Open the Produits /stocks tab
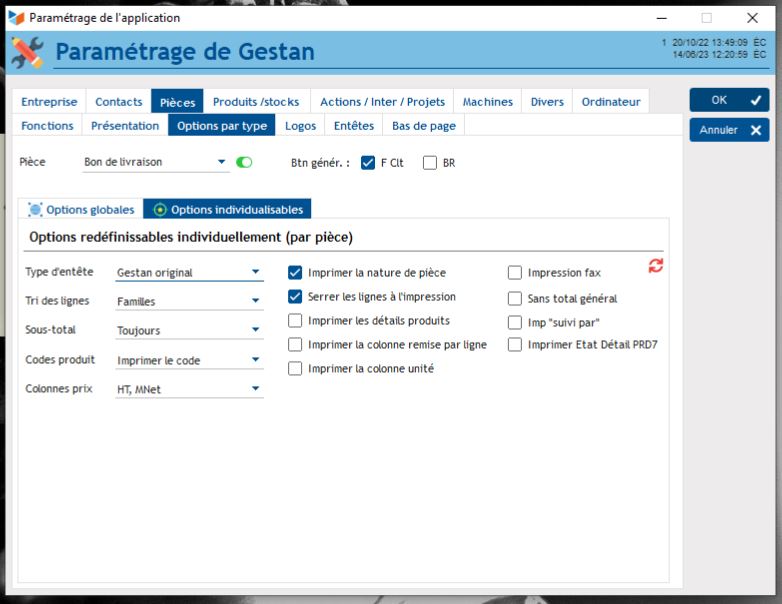782x604 pixels. pos(256,101)
